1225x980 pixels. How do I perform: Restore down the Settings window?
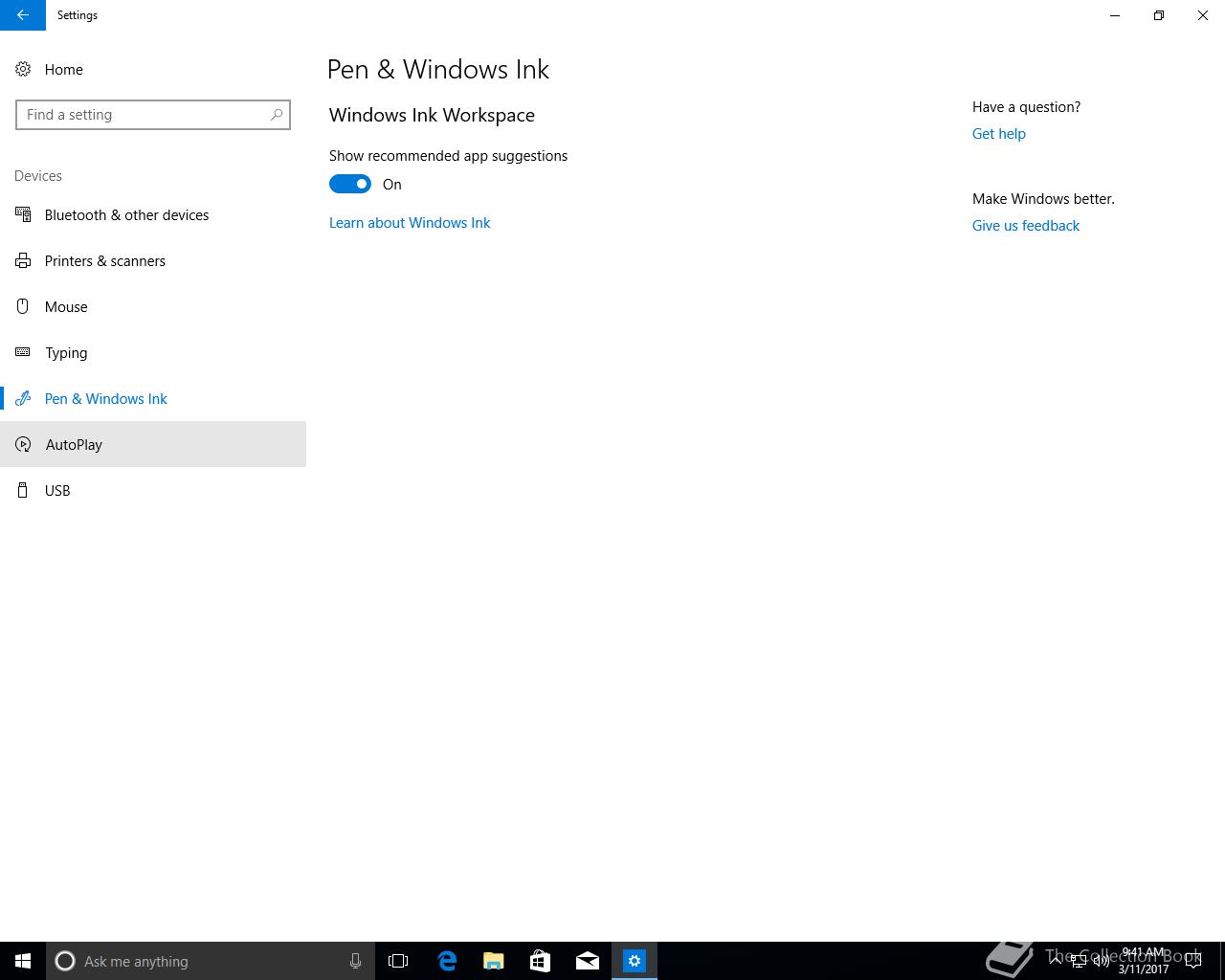[x=1159, y=15]
